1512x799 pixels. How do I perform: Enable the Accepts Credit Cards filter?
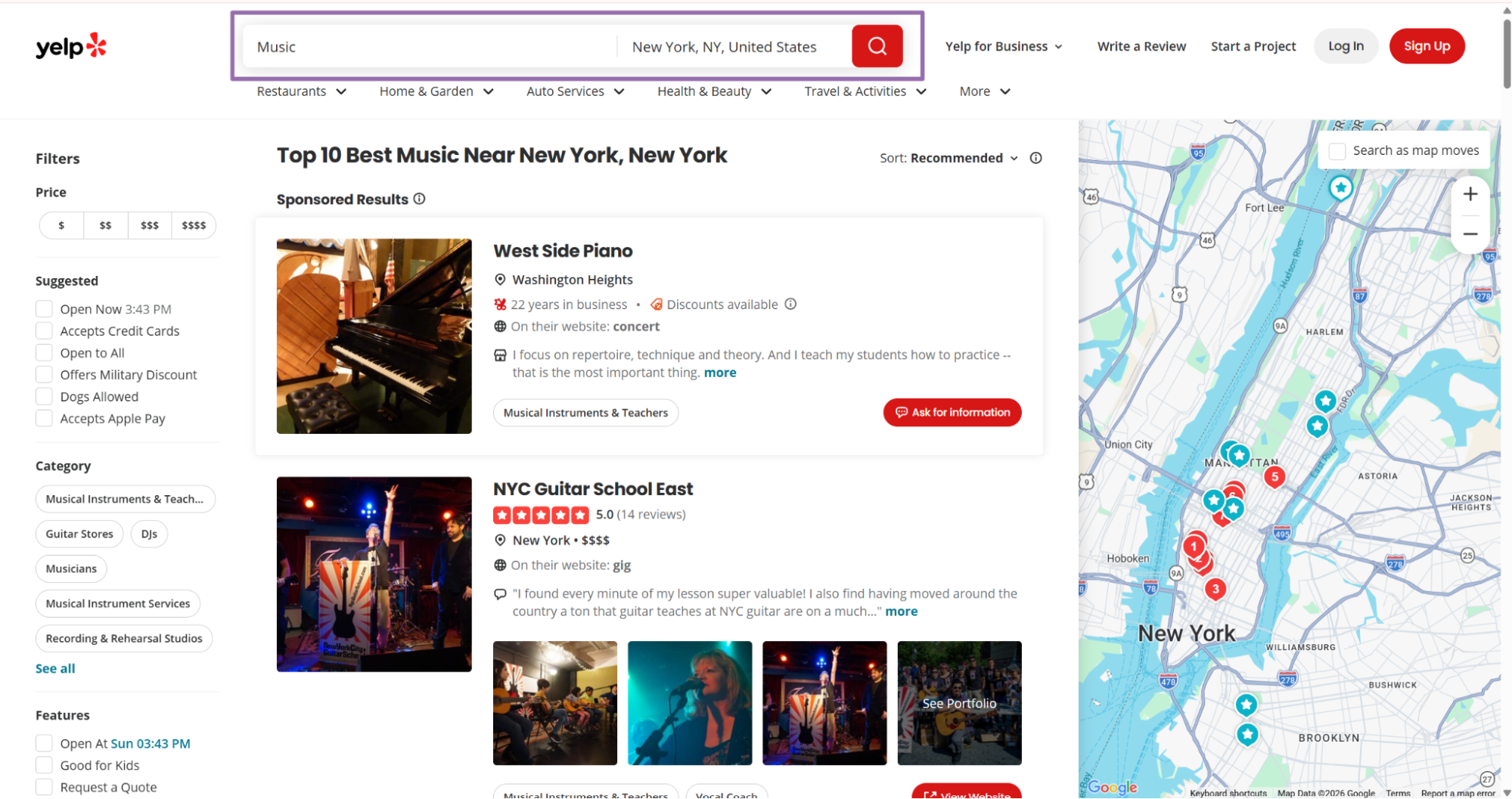(44, 331)
